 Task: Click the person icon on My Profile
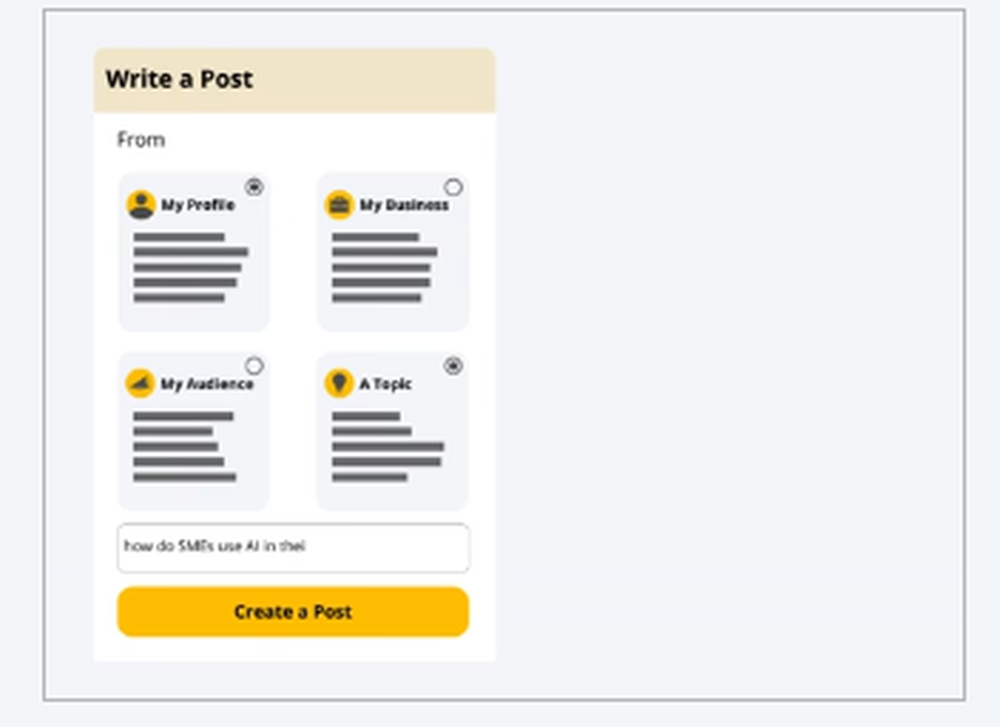(x=141, y=205)
